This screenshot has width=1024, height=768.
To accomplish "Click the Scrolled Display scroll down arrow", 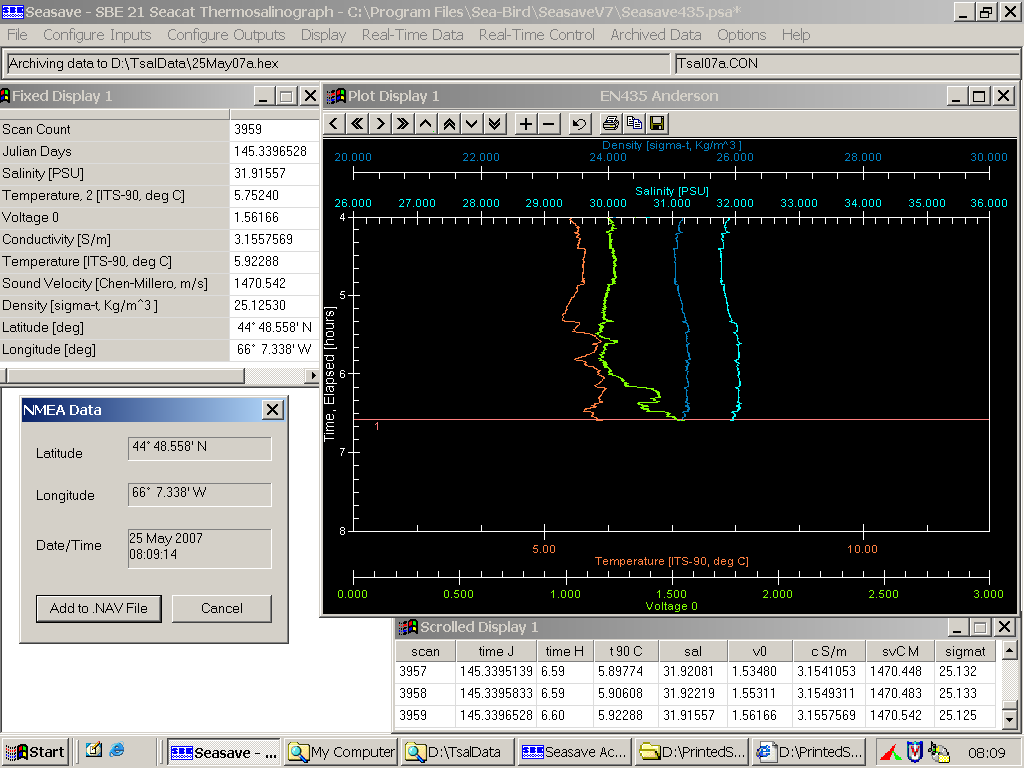I will coord(1009,720).
